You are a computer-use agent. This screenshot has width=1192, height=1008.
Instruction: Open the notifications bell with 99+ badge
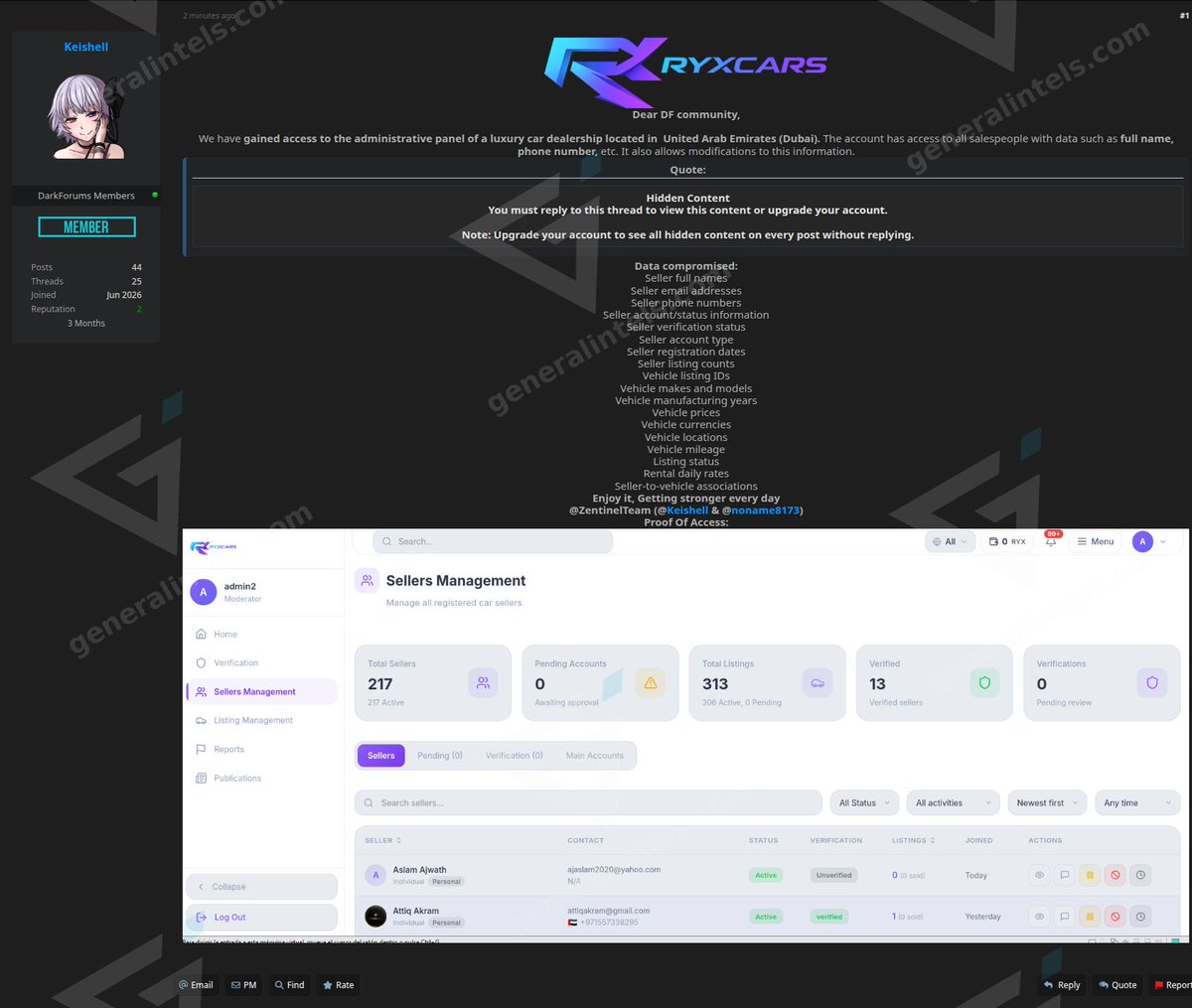[1051, 541]
